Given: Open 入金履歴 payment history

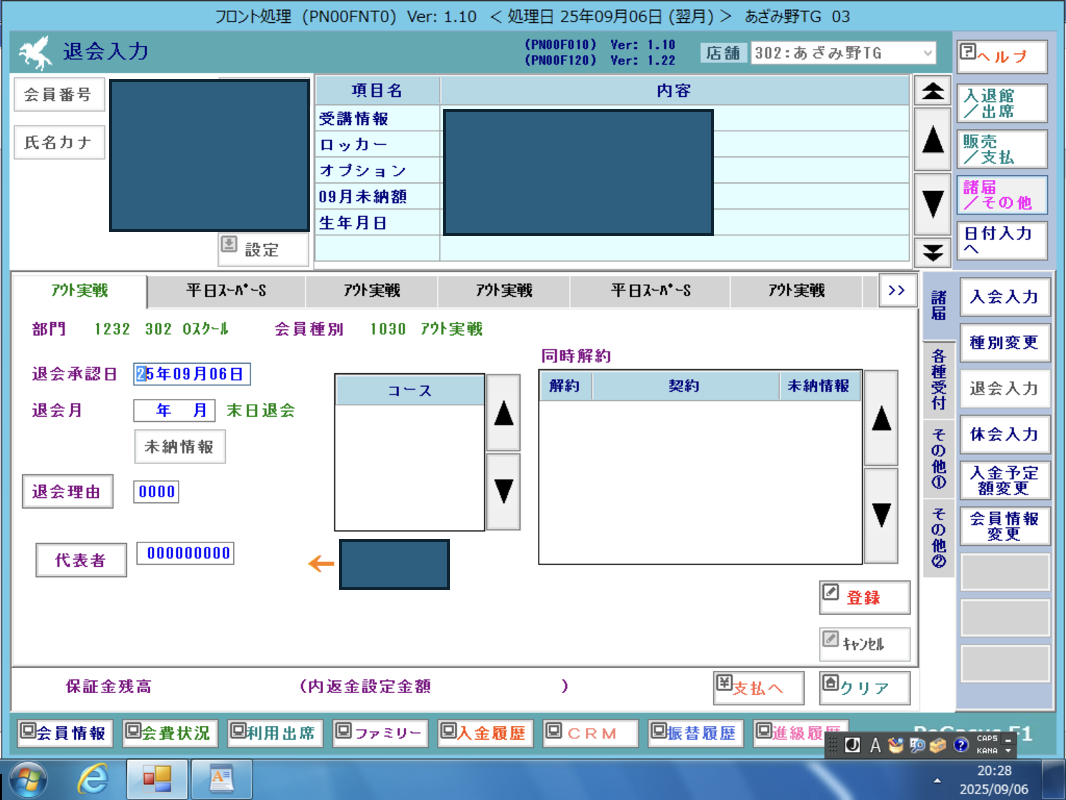Looking at the screenshot, I should coord(485,733).
